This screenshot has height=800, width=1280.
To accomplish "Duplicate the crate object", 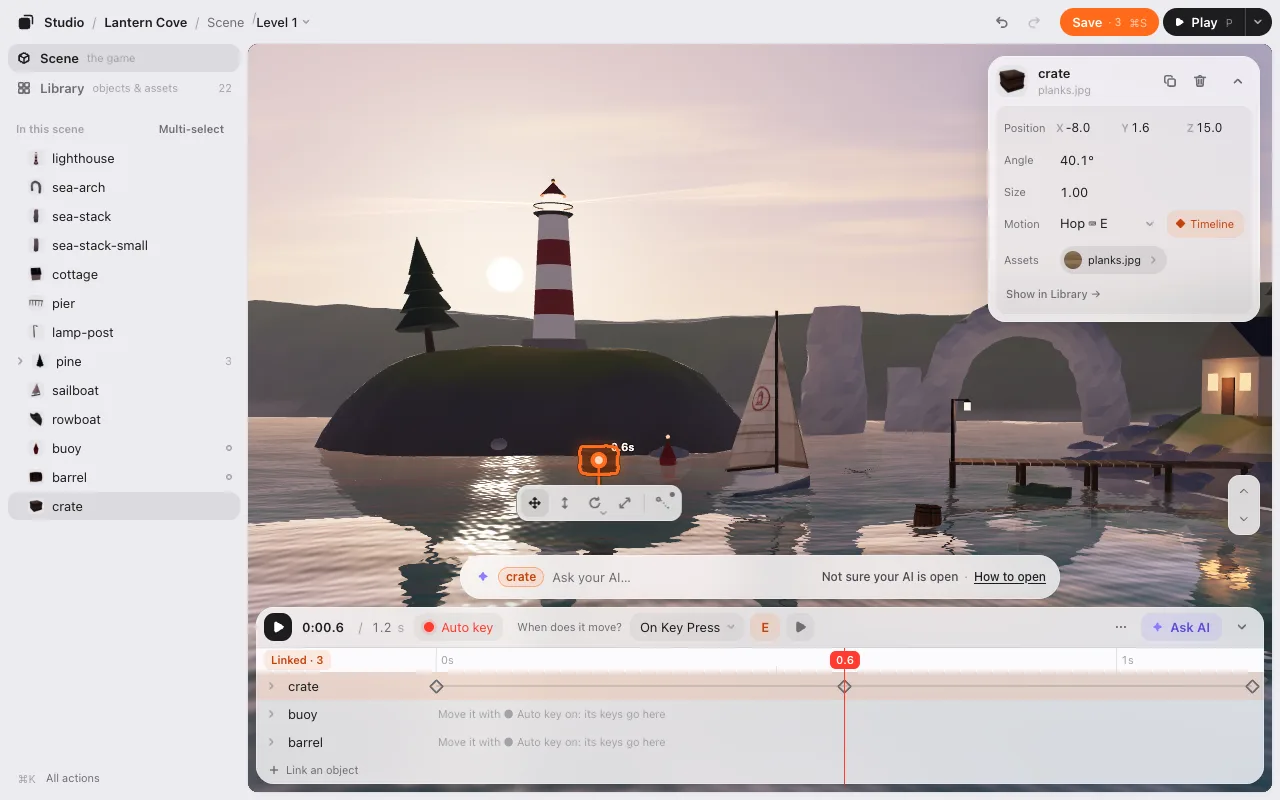I will 1170,81.
